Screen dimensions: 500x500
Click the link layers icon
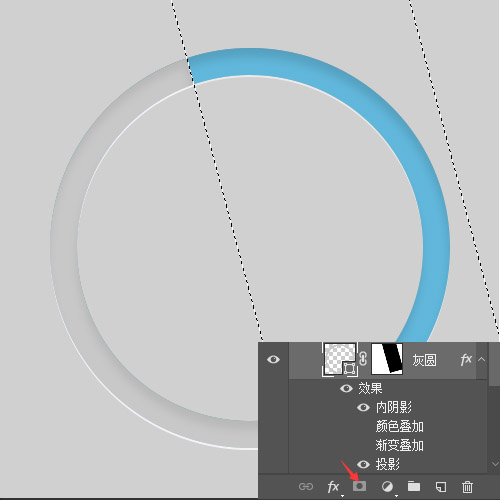click(306, 487)
